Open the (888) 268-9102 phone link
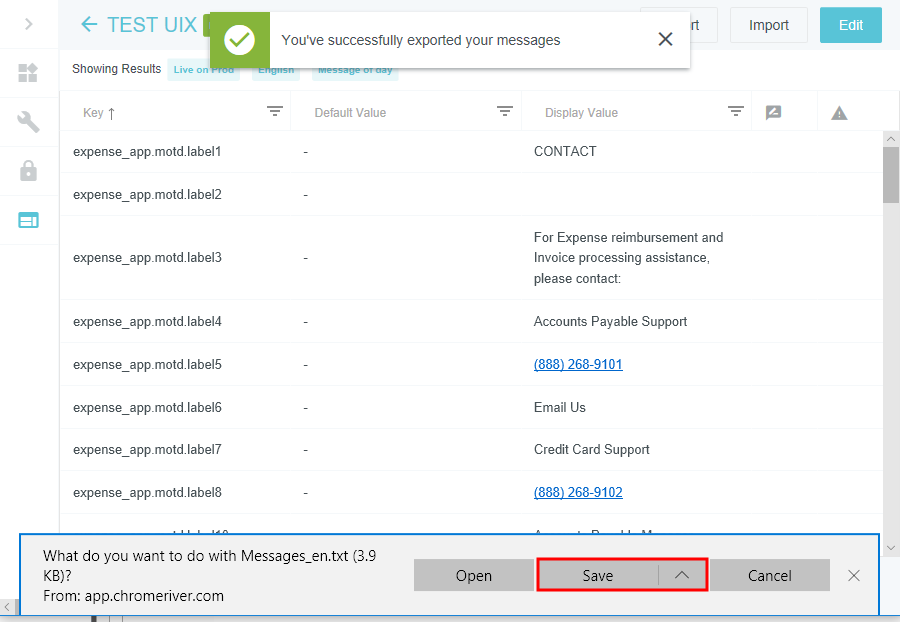The image size is (900, 622). tap(578, 492)
